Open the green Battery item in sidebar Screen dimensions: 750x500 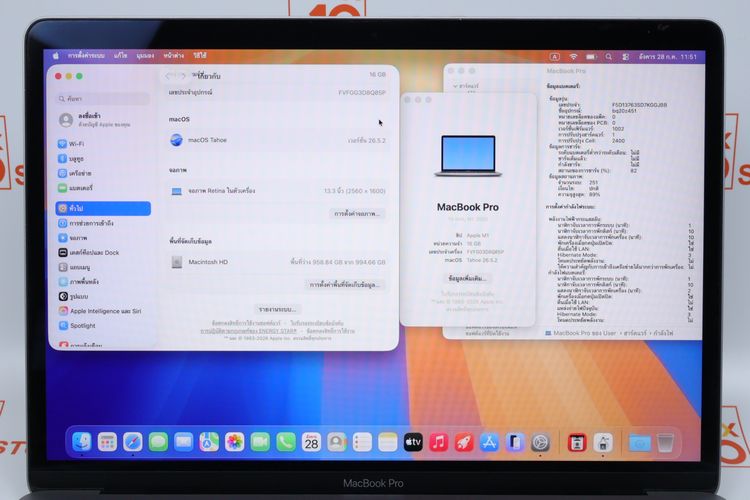pyautogui.click(x=76, y=188)
